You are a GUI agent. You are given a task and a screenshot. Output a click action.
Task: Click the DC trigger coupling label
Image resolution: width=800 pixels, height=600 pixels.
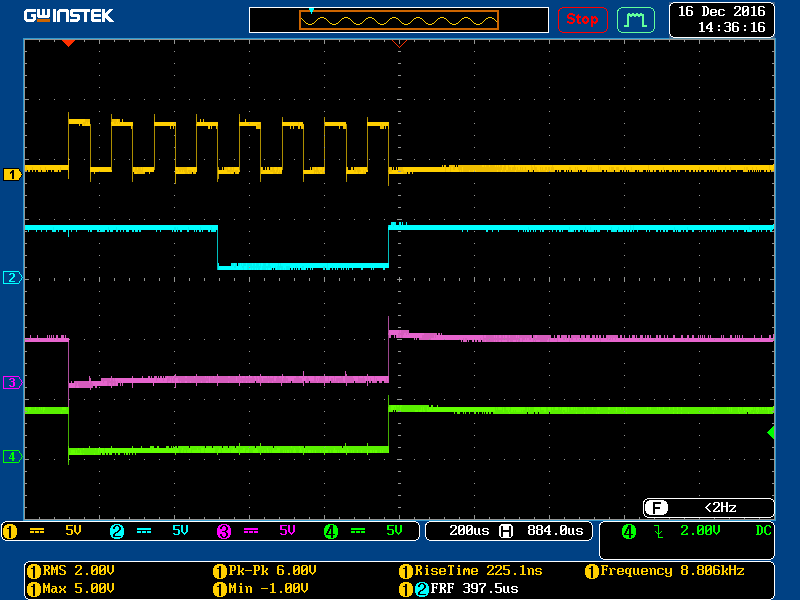763,531
